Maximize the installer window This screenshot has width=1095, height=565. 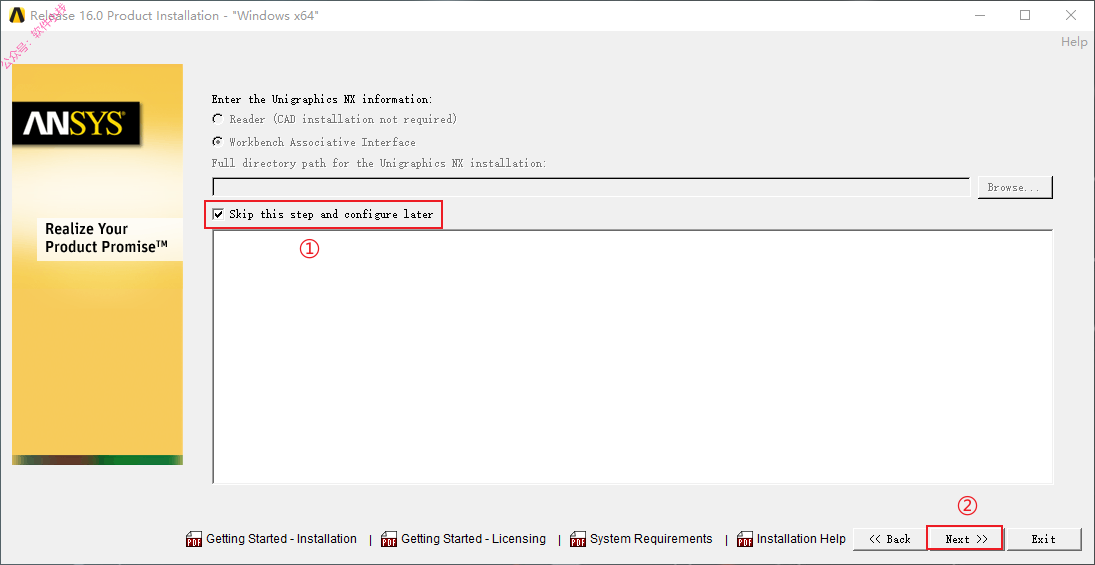point(1024,15)
